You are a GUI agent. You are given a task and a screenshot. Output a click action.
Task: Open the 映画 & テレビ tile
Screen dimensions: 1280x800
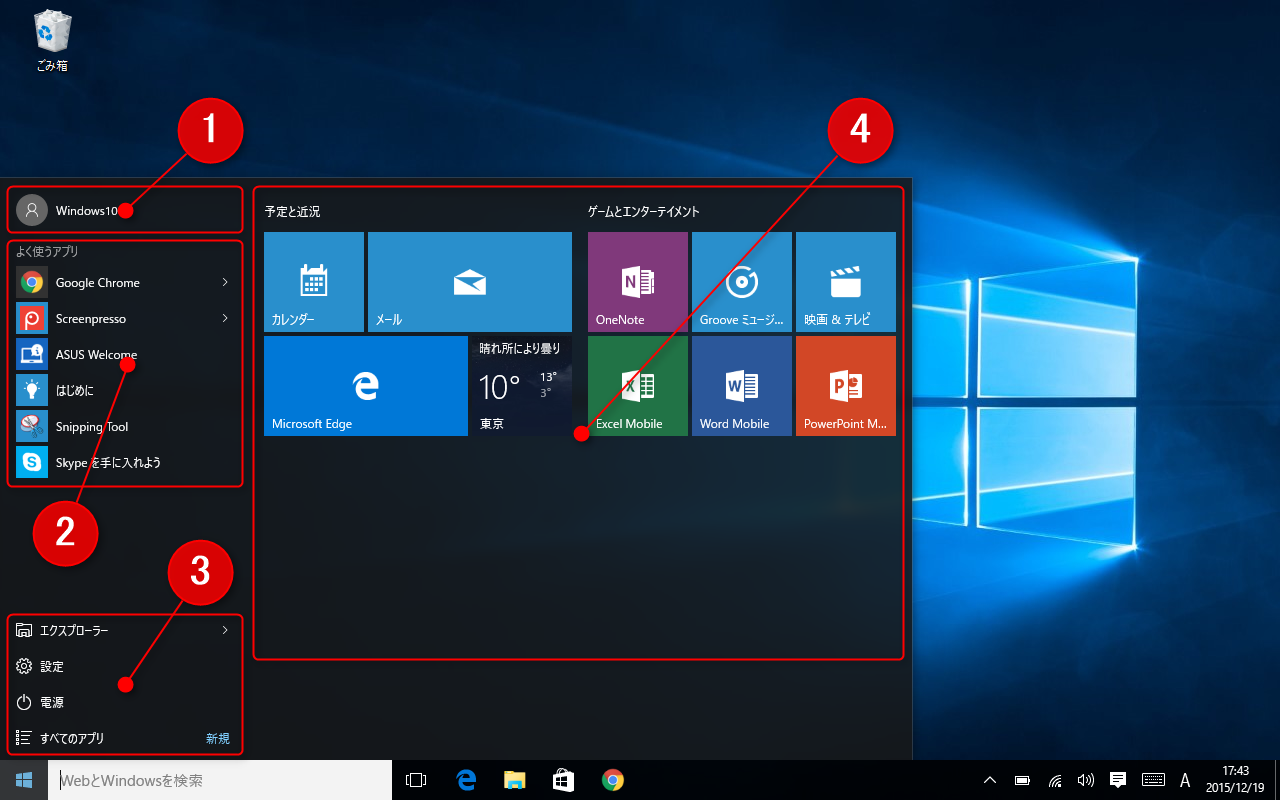pos(846,282)
